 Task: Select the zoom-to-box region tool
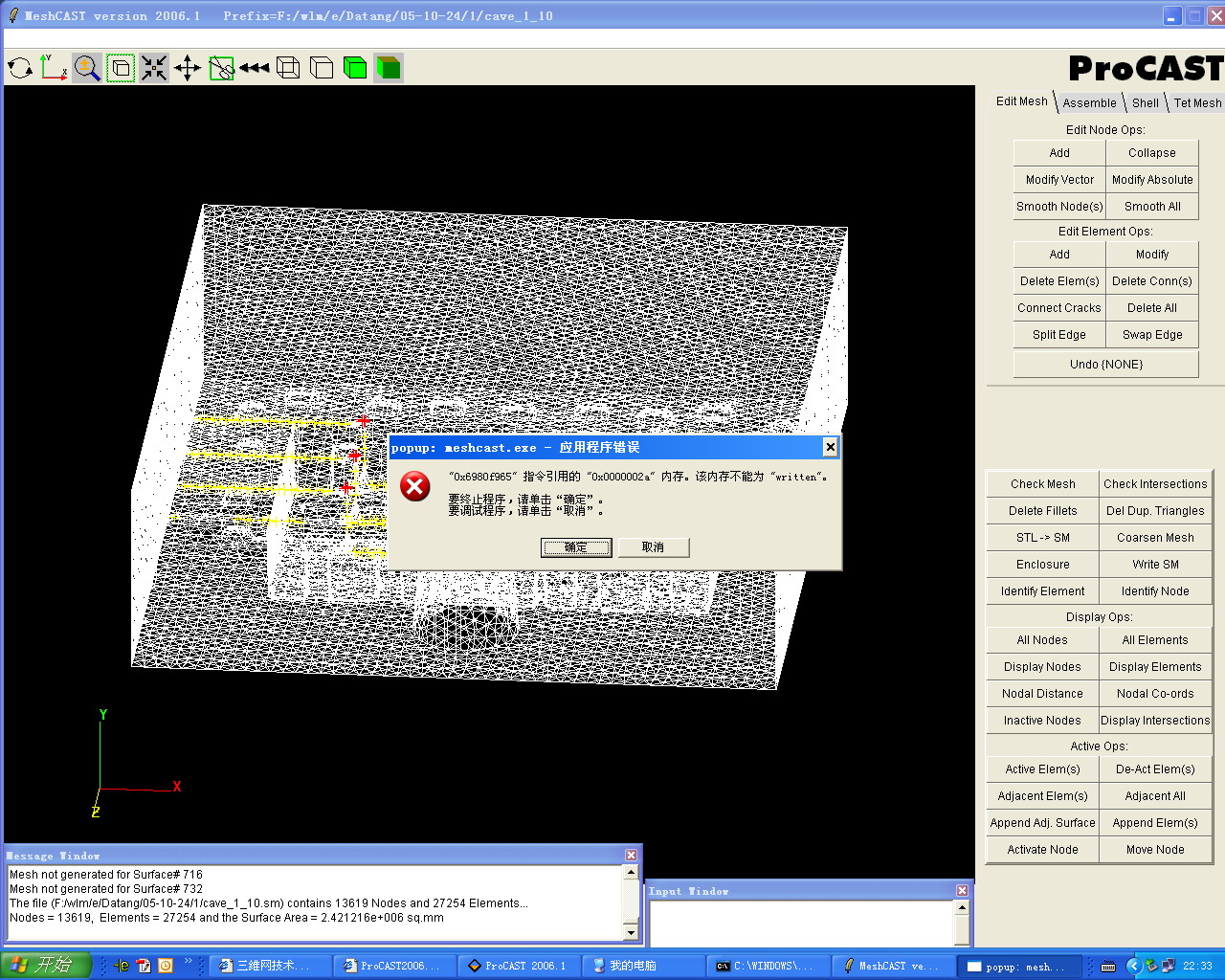click(121, 68)
